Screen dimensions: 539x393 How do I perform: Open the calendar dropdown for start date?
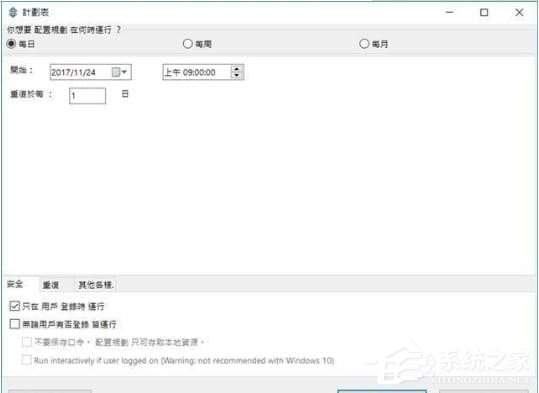[120, 72]
